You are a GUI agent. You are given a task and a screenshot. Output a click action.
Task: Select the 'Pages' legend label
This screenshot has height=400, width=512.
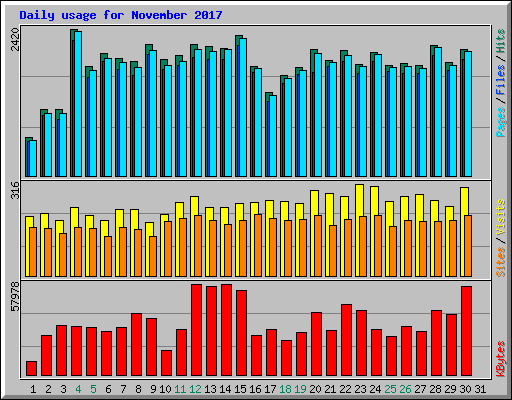[501, 122]
